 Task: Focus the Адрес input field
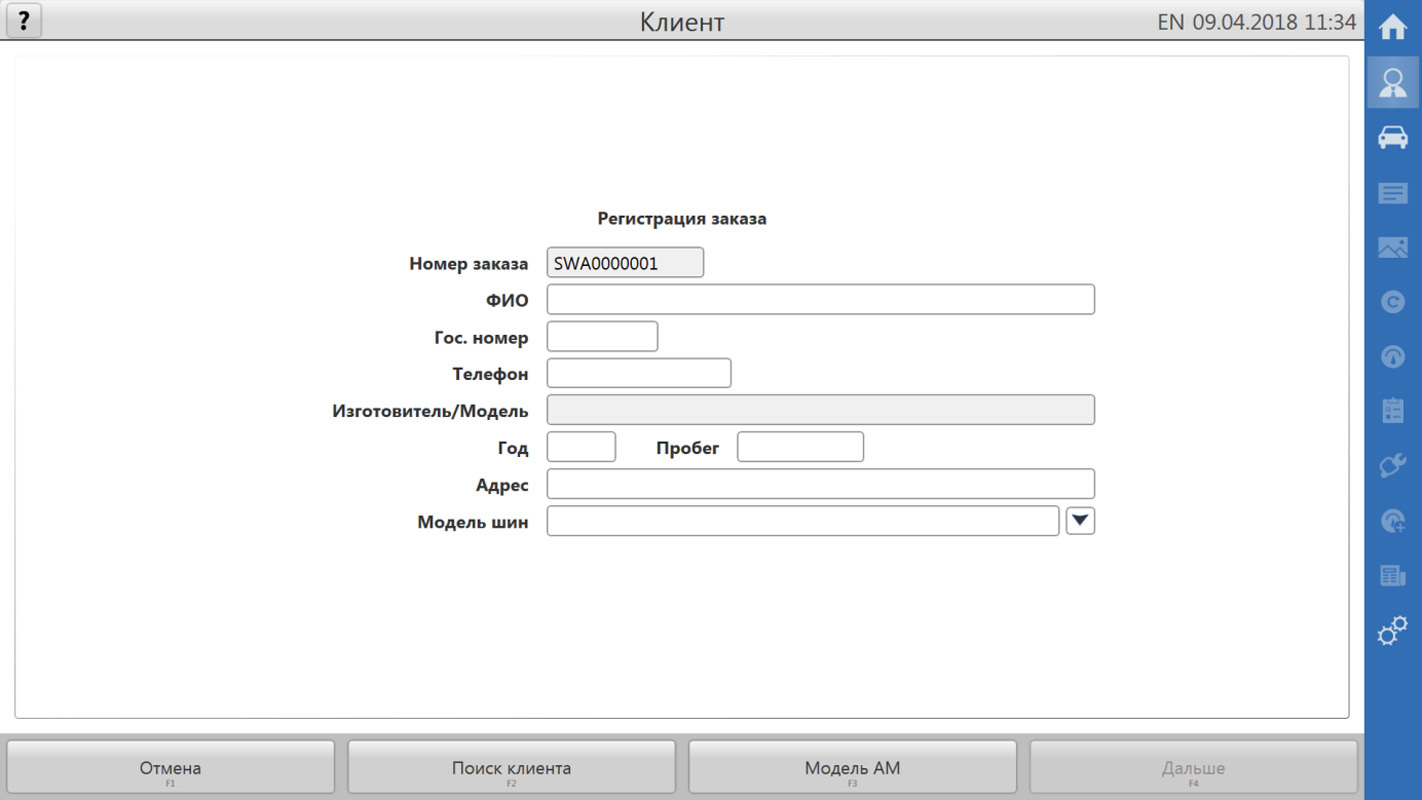[x=821, y=484]
